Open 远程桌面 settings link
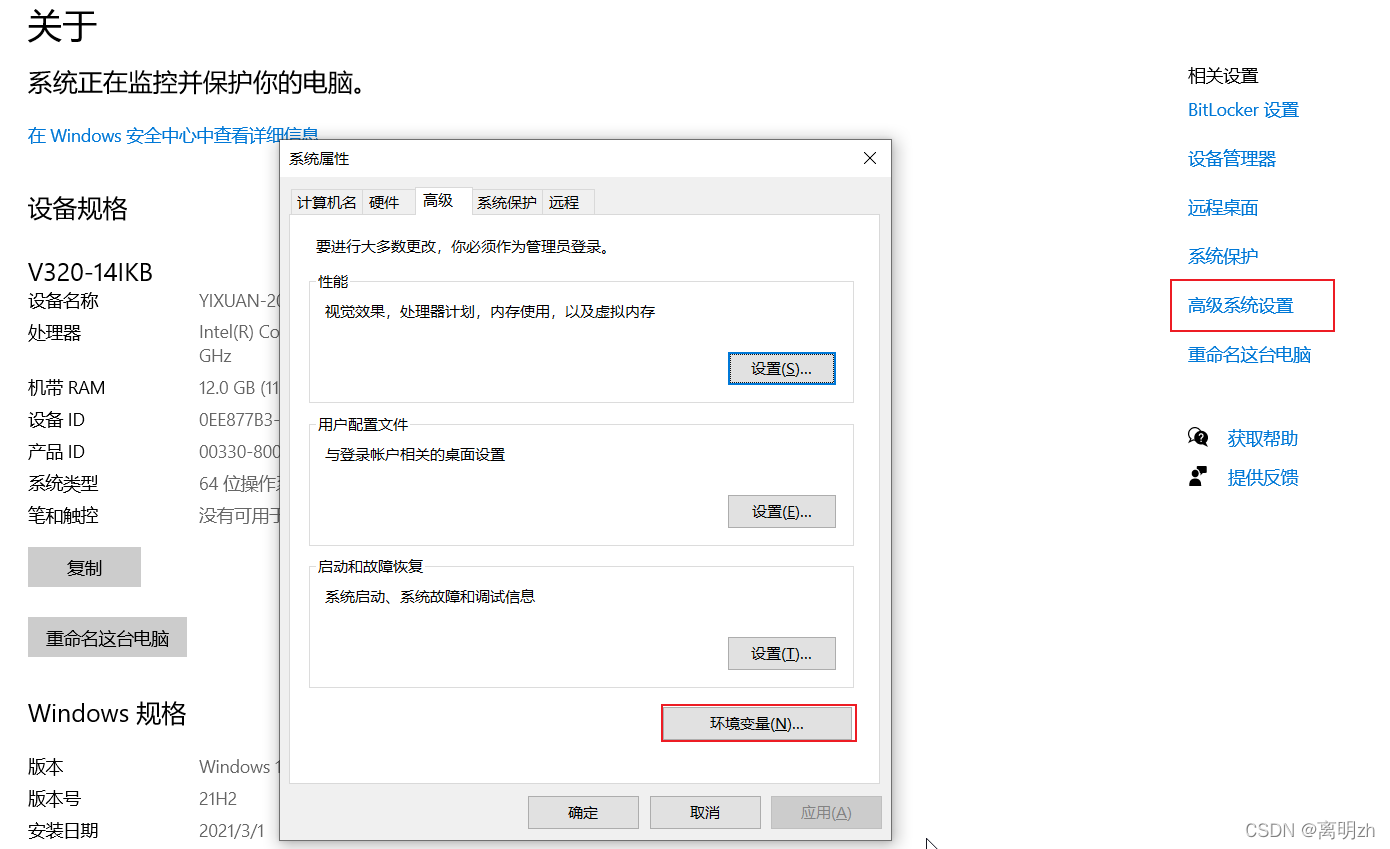 click(x=1222, y=207)
